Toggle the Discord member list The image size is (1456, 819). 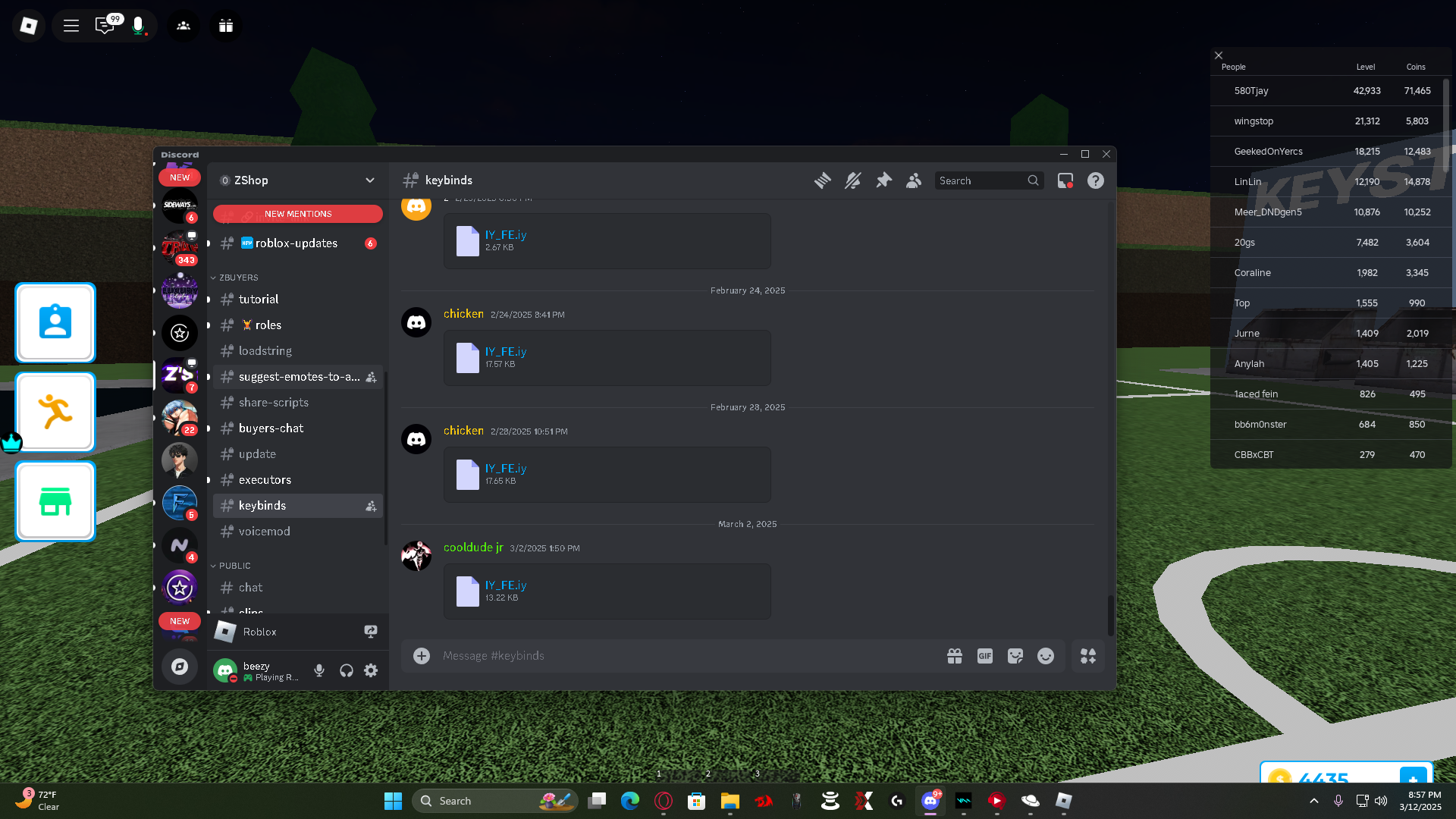click(x=914, y=180)
